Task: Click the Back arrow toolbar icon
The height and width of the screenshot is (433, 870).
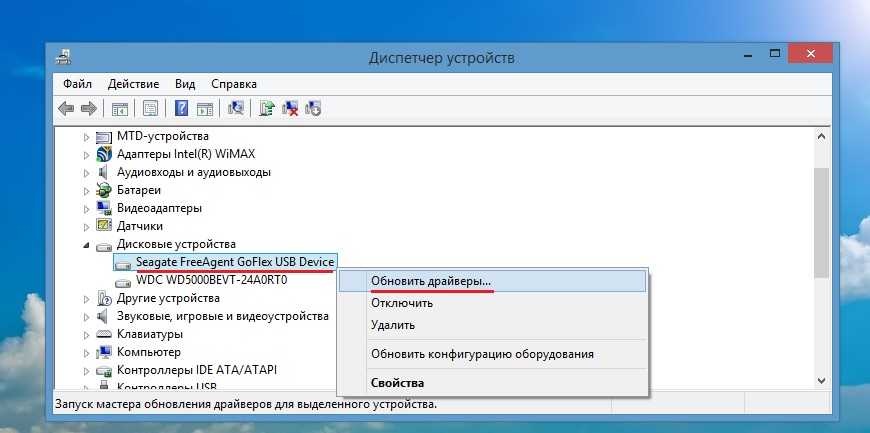Action: (66, 108)
